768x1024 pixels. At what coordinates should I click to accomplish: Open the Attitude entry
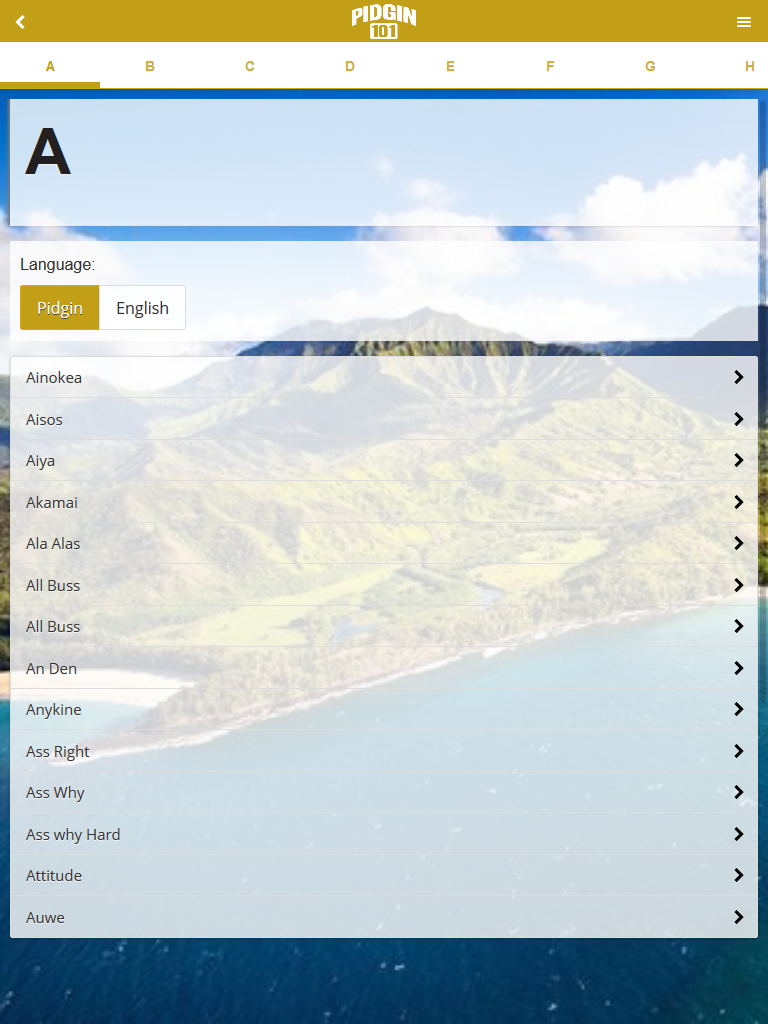coord(384,875)
